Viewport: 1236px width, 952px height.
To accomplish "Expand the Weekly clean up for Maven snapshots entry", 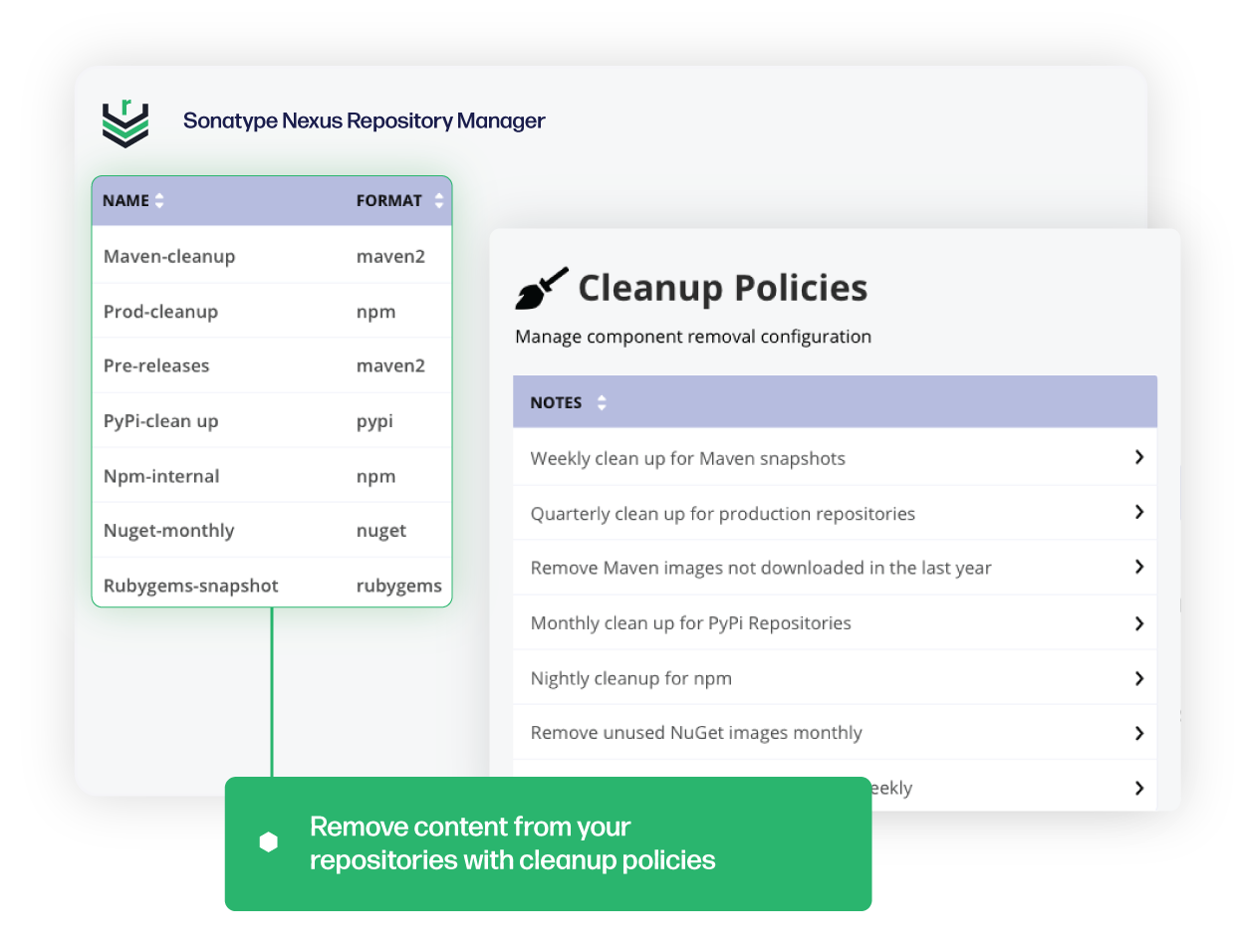I will (x=1138, y=457).
